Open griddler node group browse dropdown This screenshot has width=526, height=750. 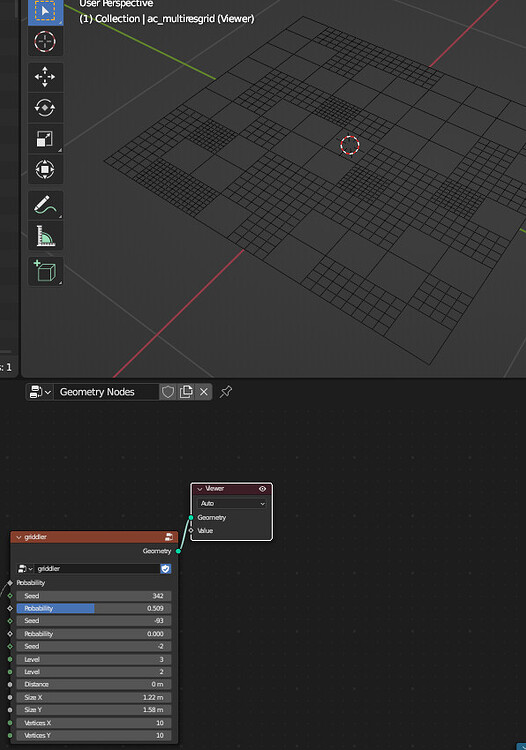[x=25, y=569]
